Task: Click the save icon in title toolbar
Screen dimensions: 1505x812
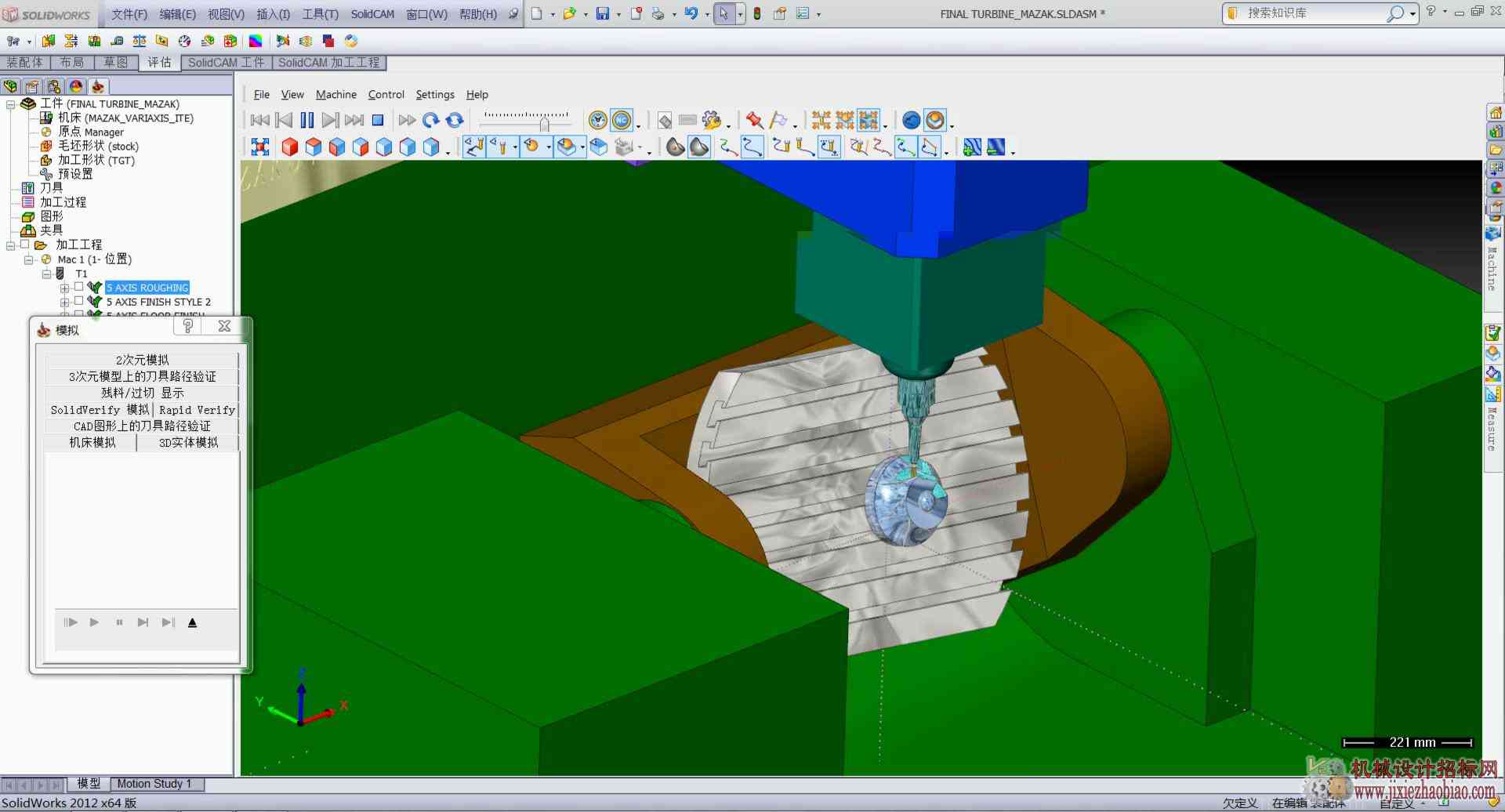Action: pyautogui.click(x=603, y=13)
